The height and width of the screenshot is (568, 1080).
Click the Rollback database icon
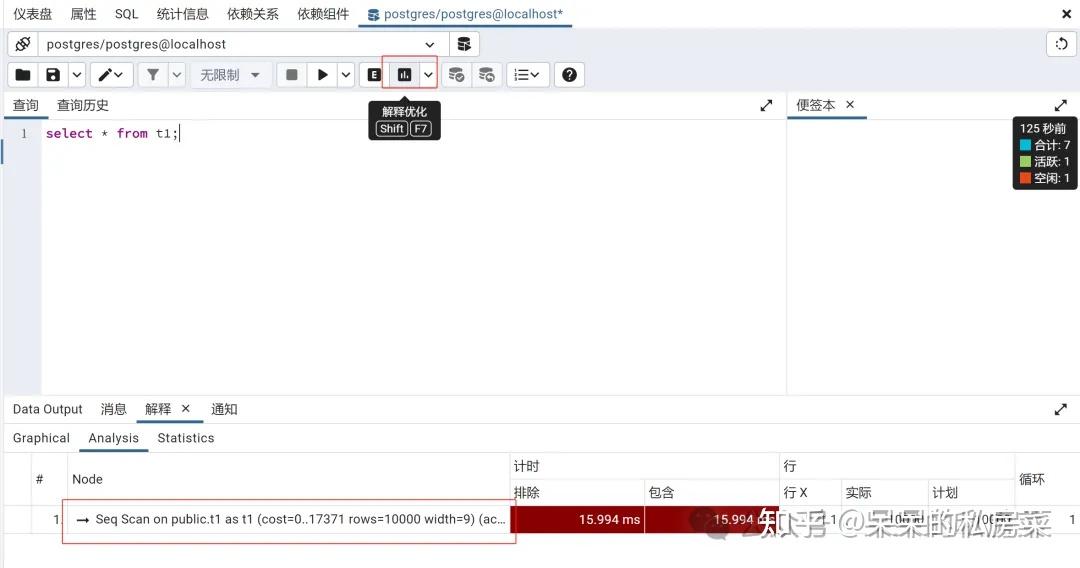tap(486, 74)
